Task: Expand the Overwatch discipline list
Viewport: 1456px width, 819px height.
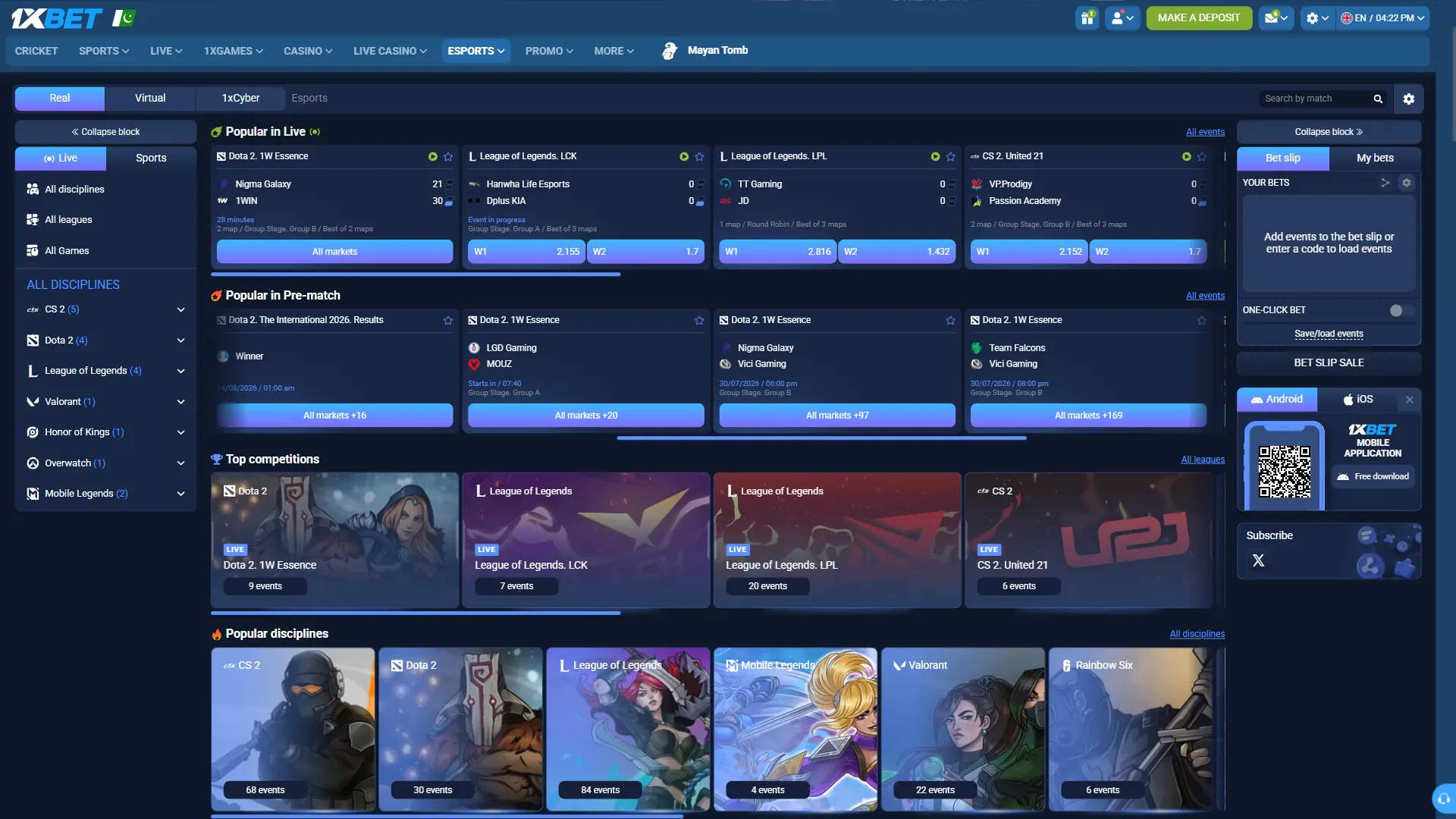Action: [x=180, y=463]
